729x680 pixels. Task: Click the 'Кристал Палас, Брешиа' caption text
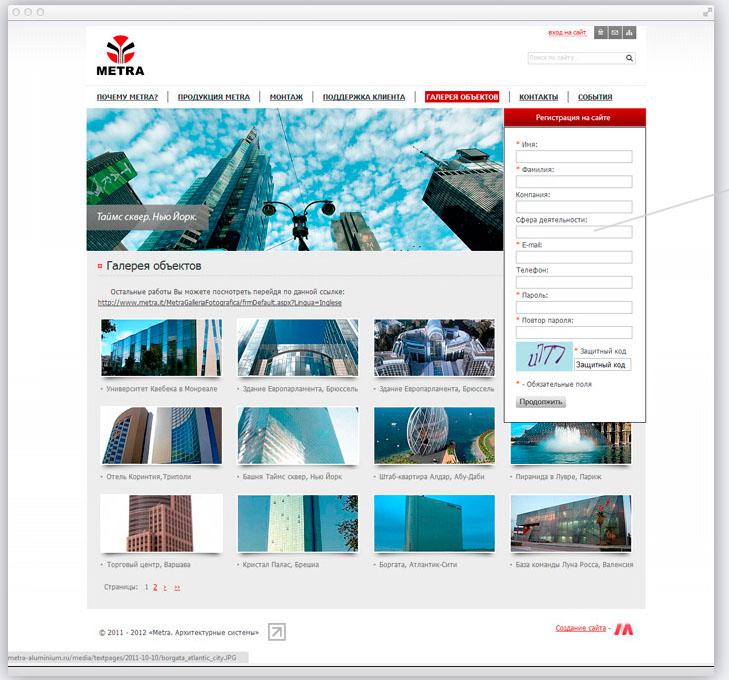281,565
